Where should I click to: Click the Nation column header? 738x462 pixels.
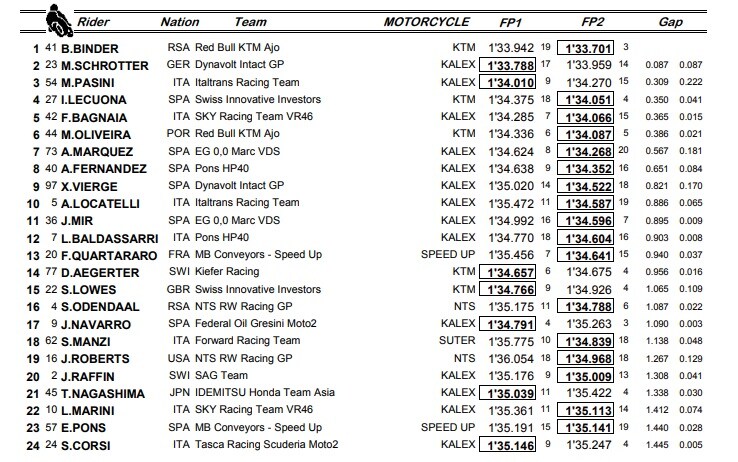180,22
